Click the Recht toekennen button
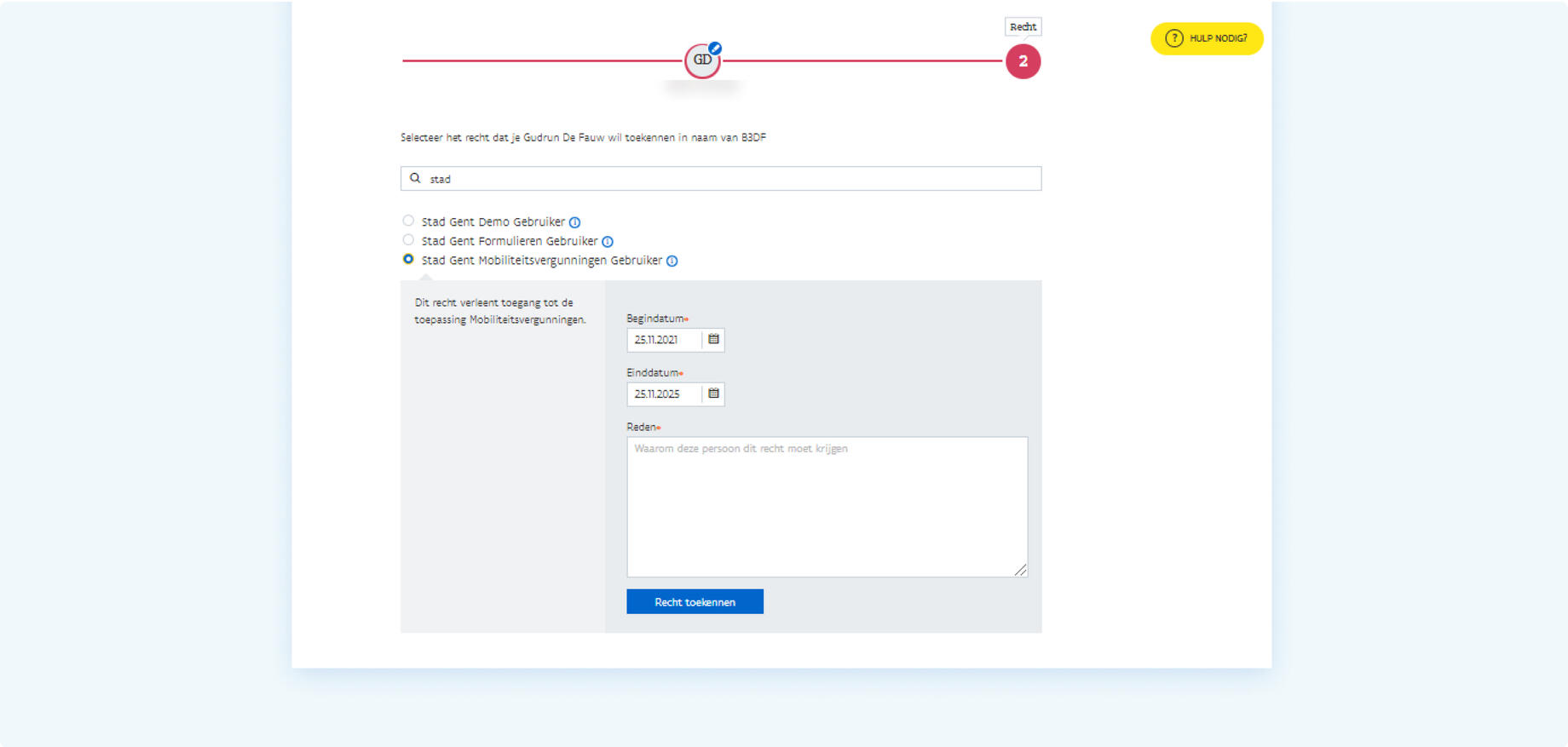Screen dimensions: 1568x747 (695, 601)
